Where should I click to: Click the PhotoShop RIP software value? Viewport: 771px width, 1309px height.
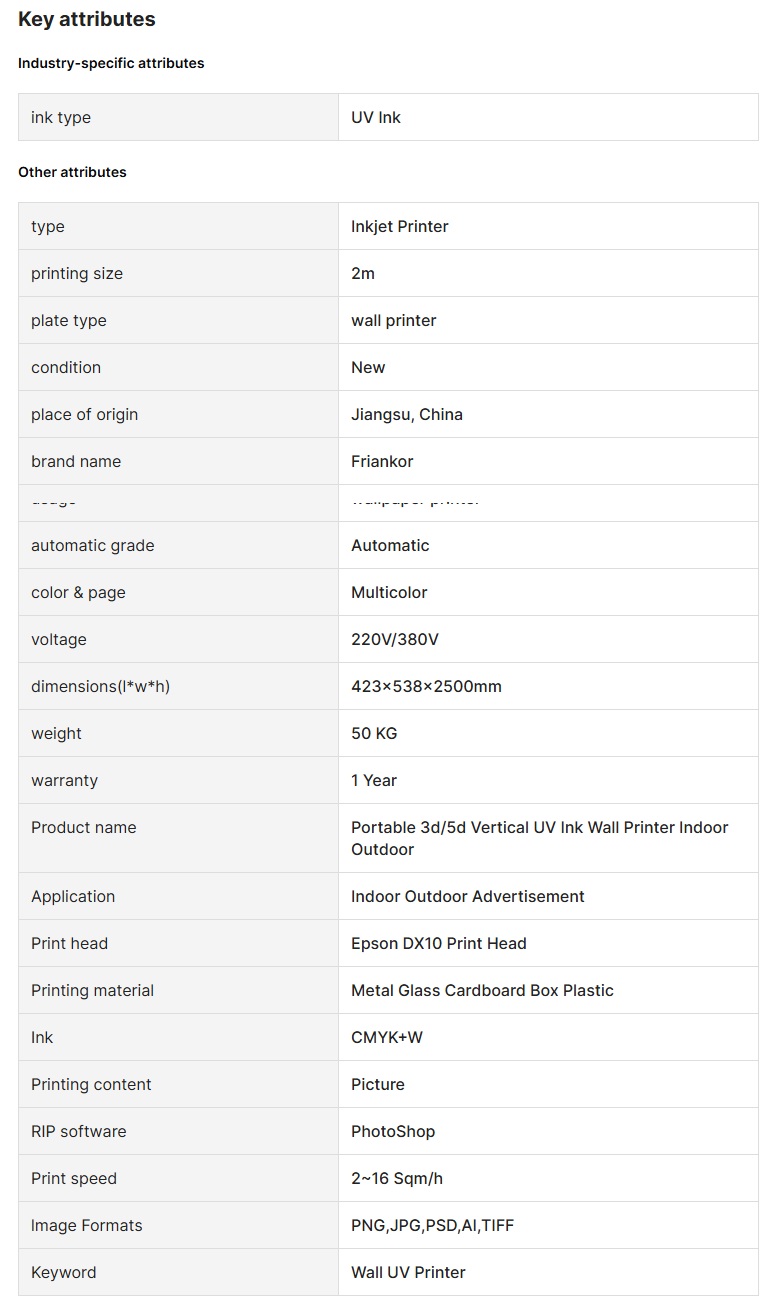pos(393,1131)
